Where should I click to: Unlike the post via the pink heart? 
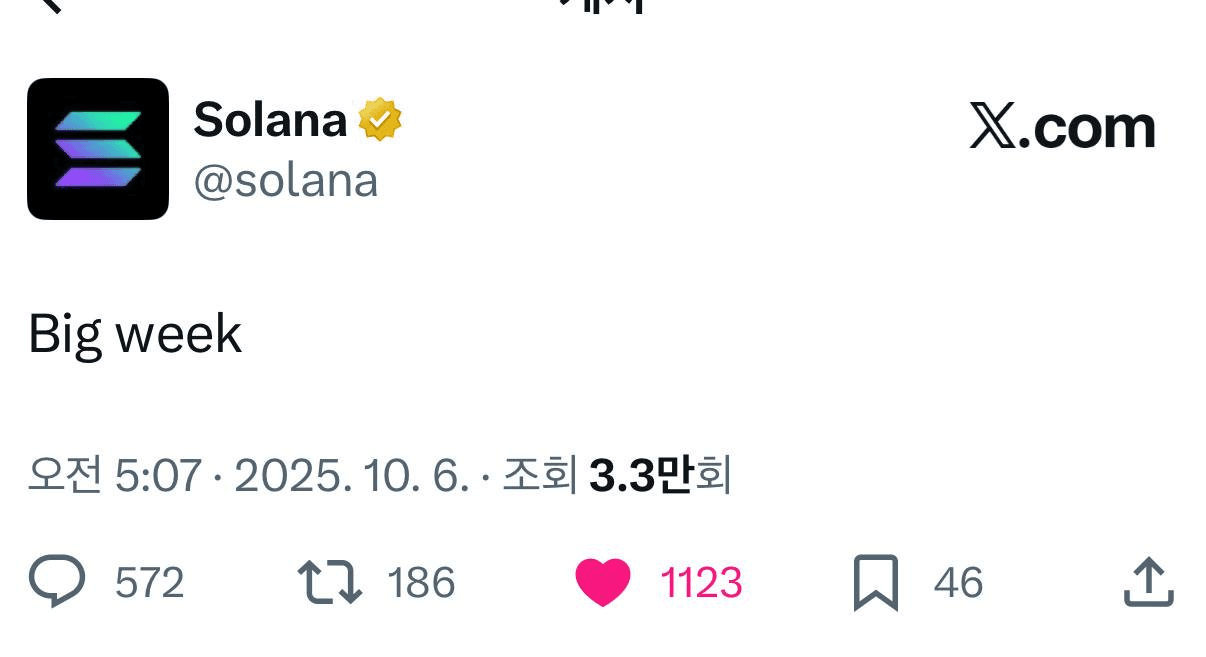(x=603, y=582)
